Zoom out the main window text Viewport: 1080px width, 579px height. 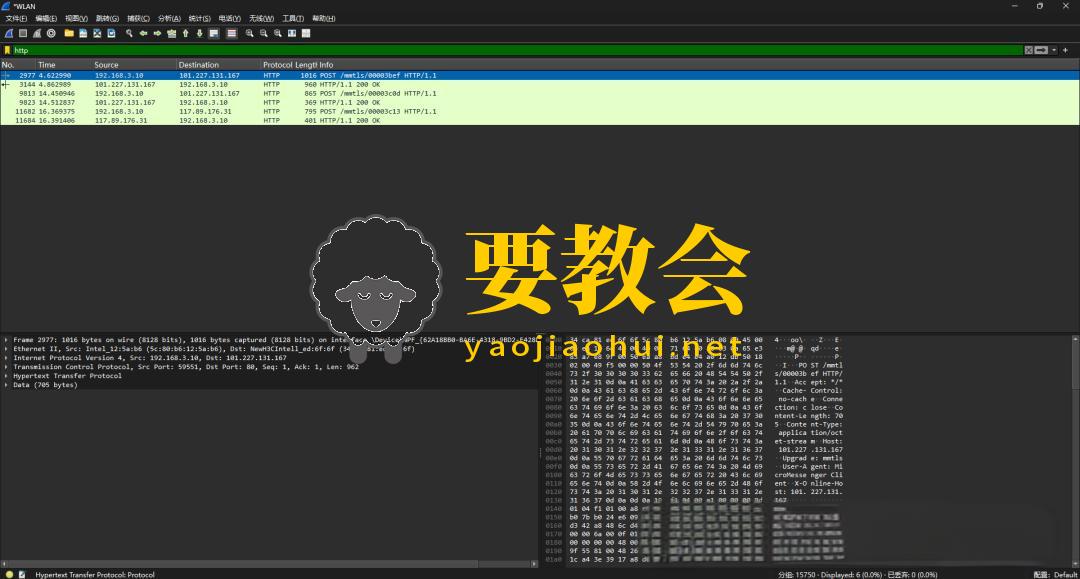[x=263, y=33]
